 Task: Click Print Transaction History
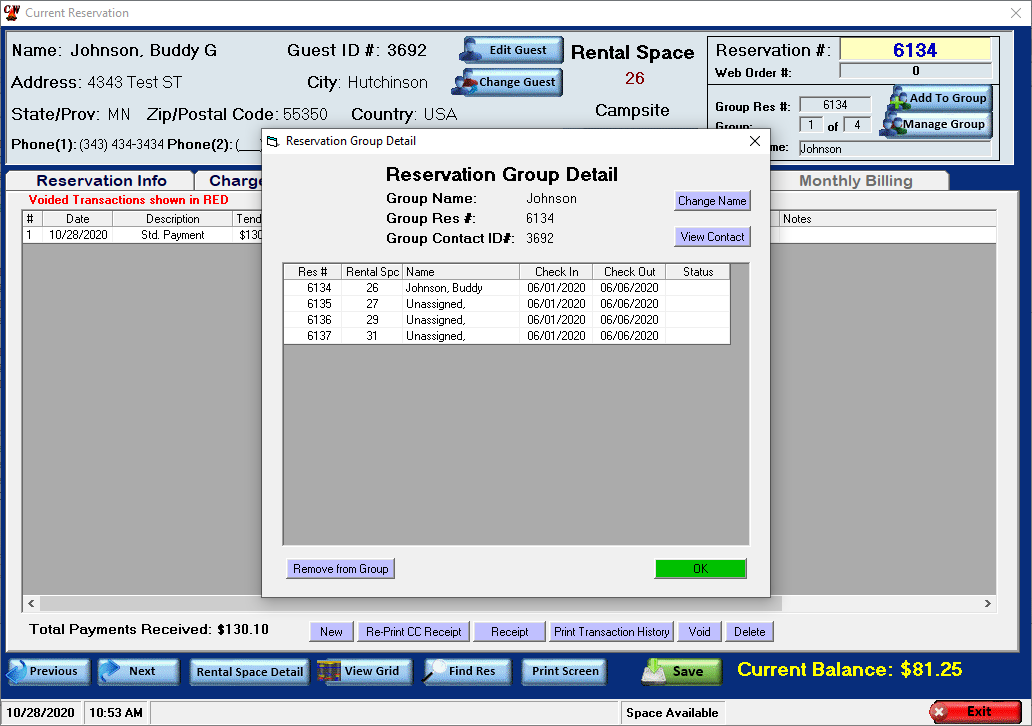point(611,631)
